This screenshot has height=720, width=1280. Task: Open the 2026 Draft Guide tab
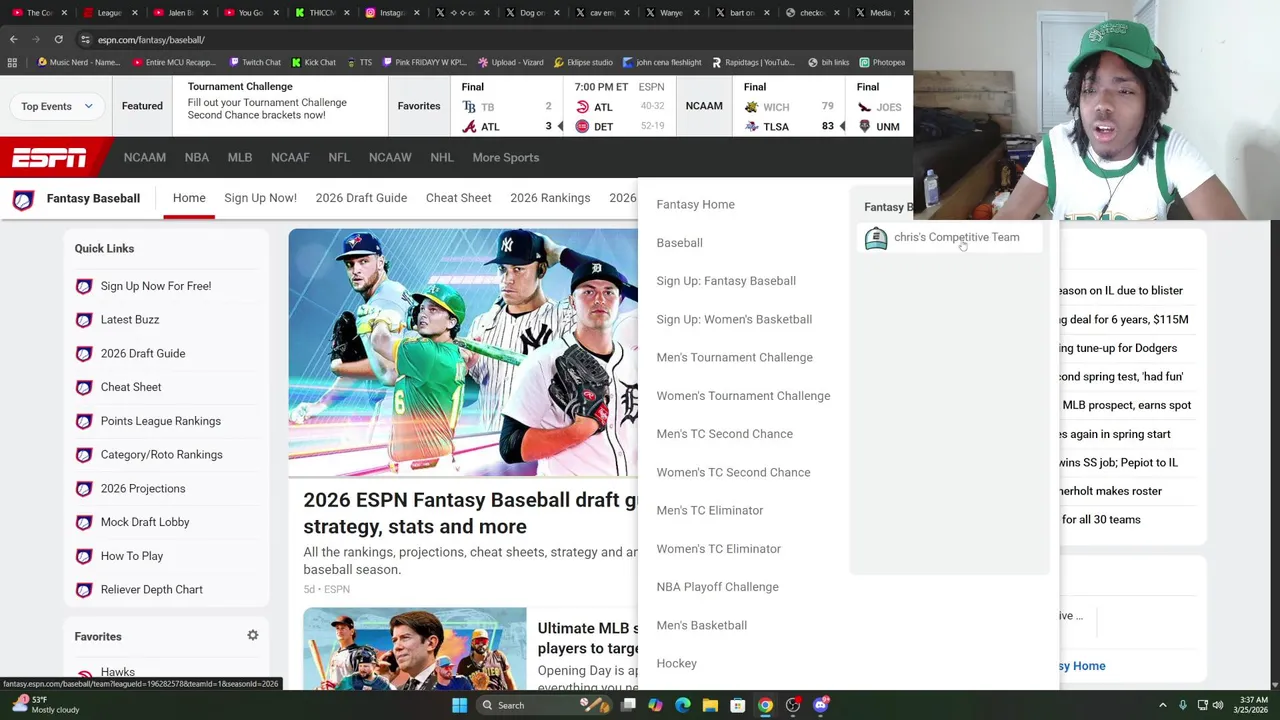point(361,198)
